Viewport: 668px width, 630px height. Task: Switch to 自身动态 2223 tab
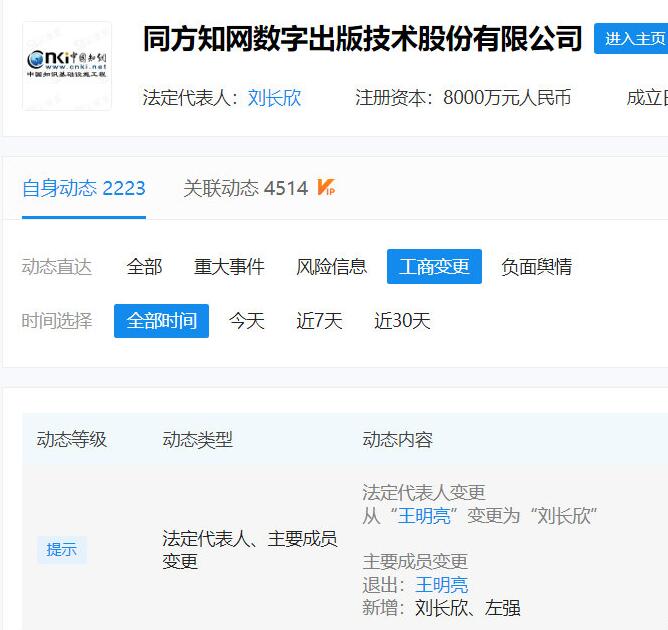84,188
